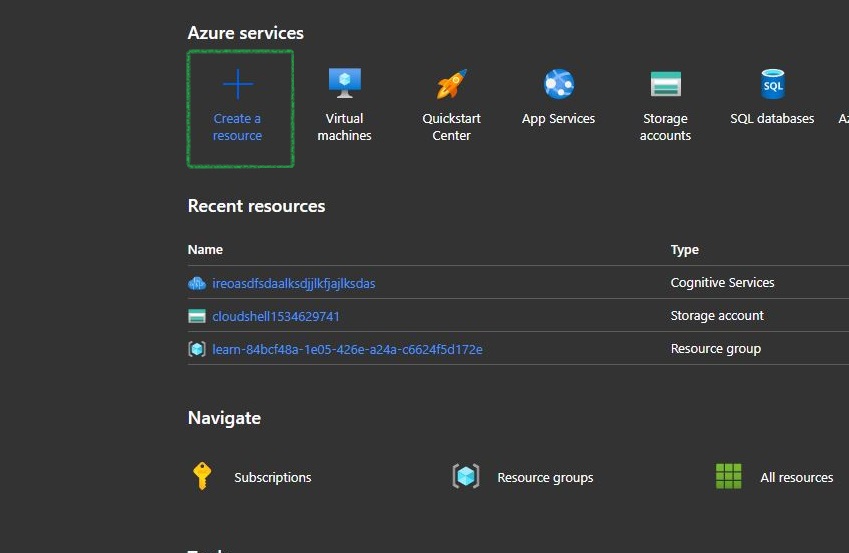Launch the Quickstart Center rocket icon
This screenshot has height=553, width=849.
pyautogui.click(x=452, y=84)
